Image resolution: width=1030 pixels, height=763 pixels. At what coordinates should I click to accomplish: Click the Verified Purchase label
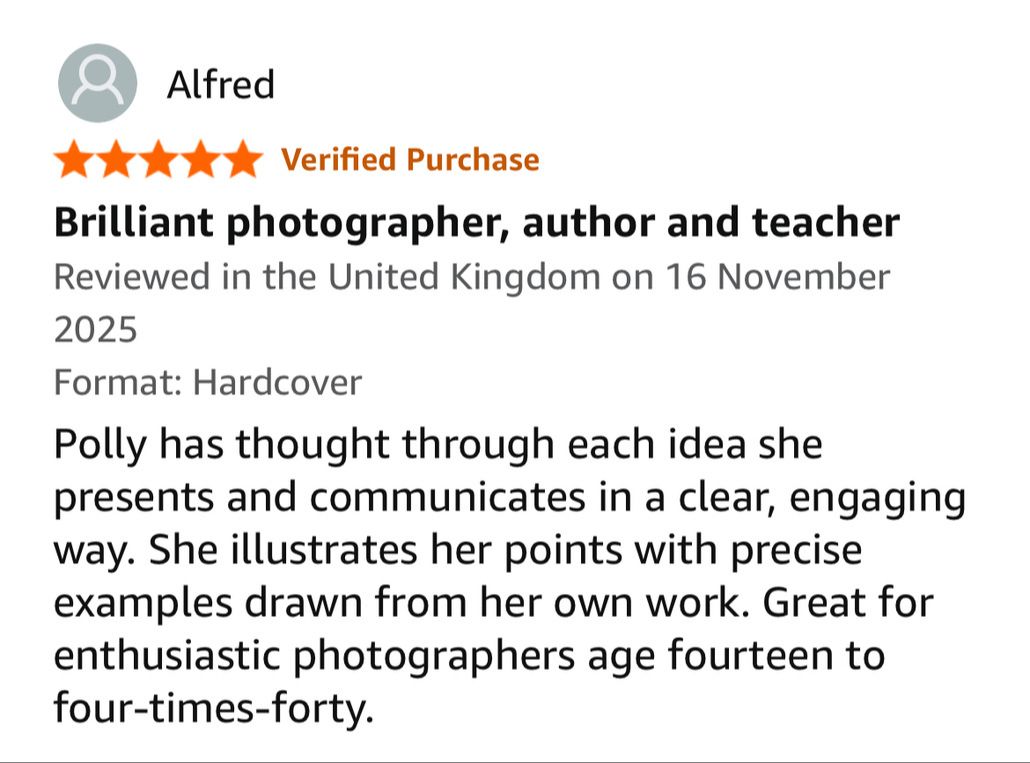pos(410,160)
